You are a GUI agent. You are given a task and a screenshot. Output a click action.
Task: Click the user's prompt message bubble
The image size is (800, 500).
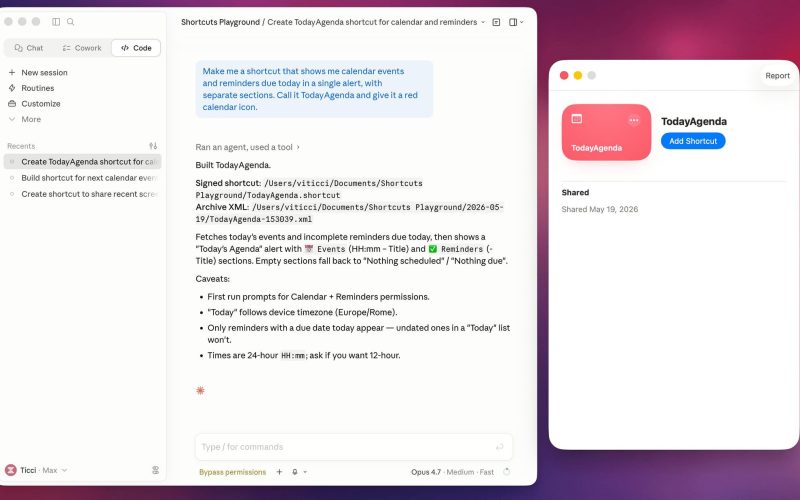coord(314,89)
